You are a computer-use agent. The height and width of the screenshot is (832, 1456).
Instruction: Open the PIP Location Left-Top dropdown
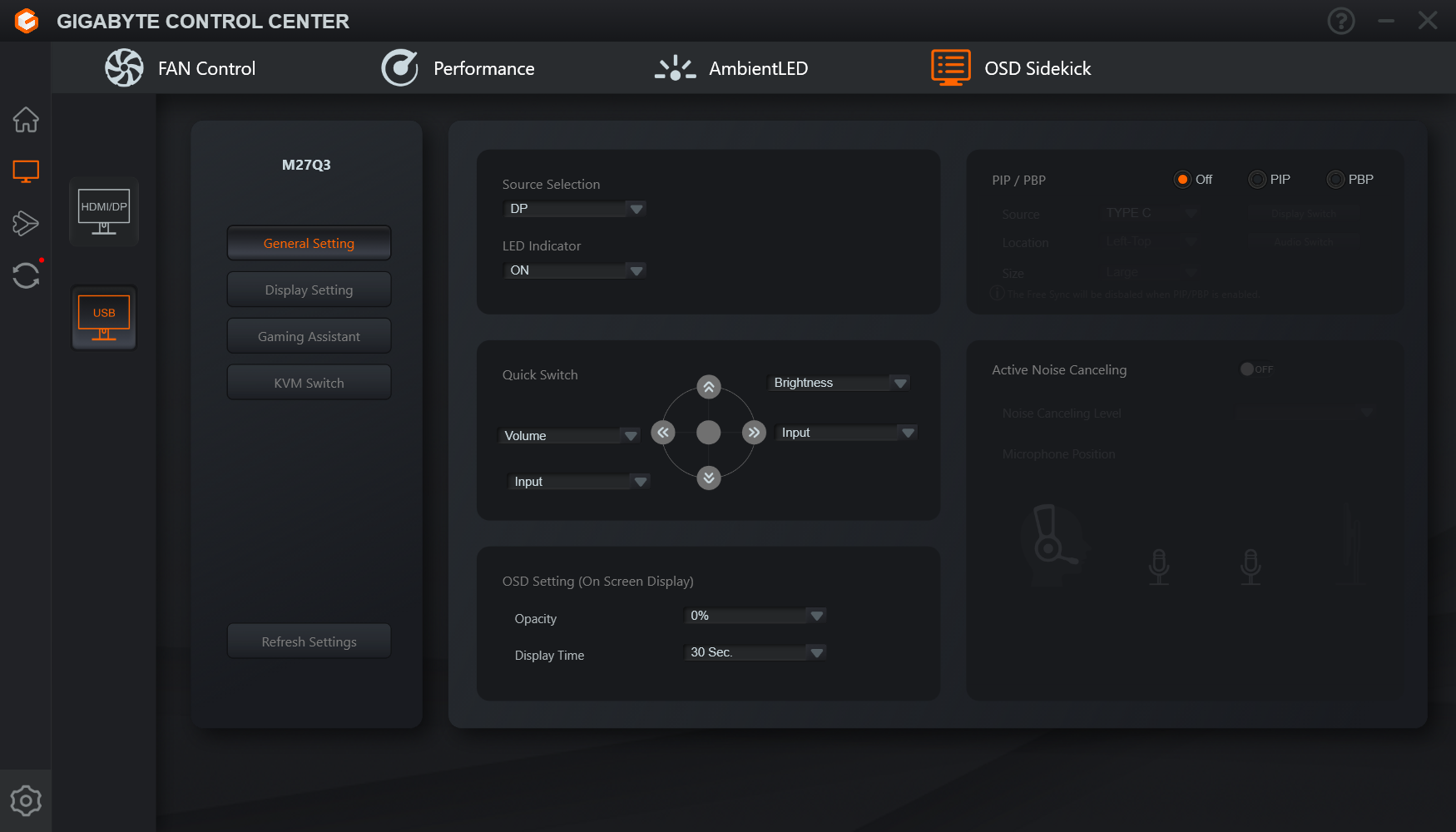point(1151,241)
